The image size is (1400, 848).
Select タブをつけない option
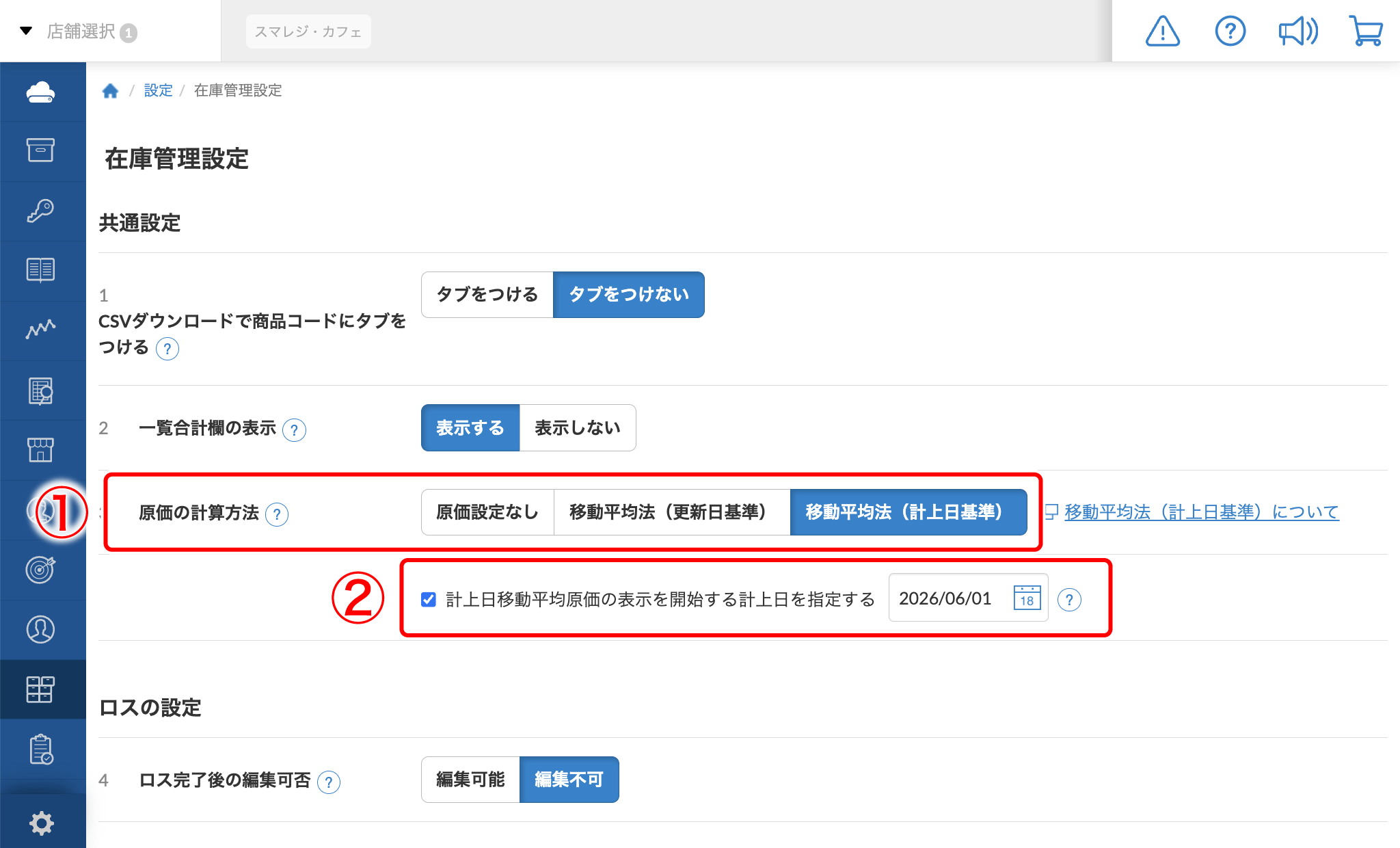click(x=629, y=295)
